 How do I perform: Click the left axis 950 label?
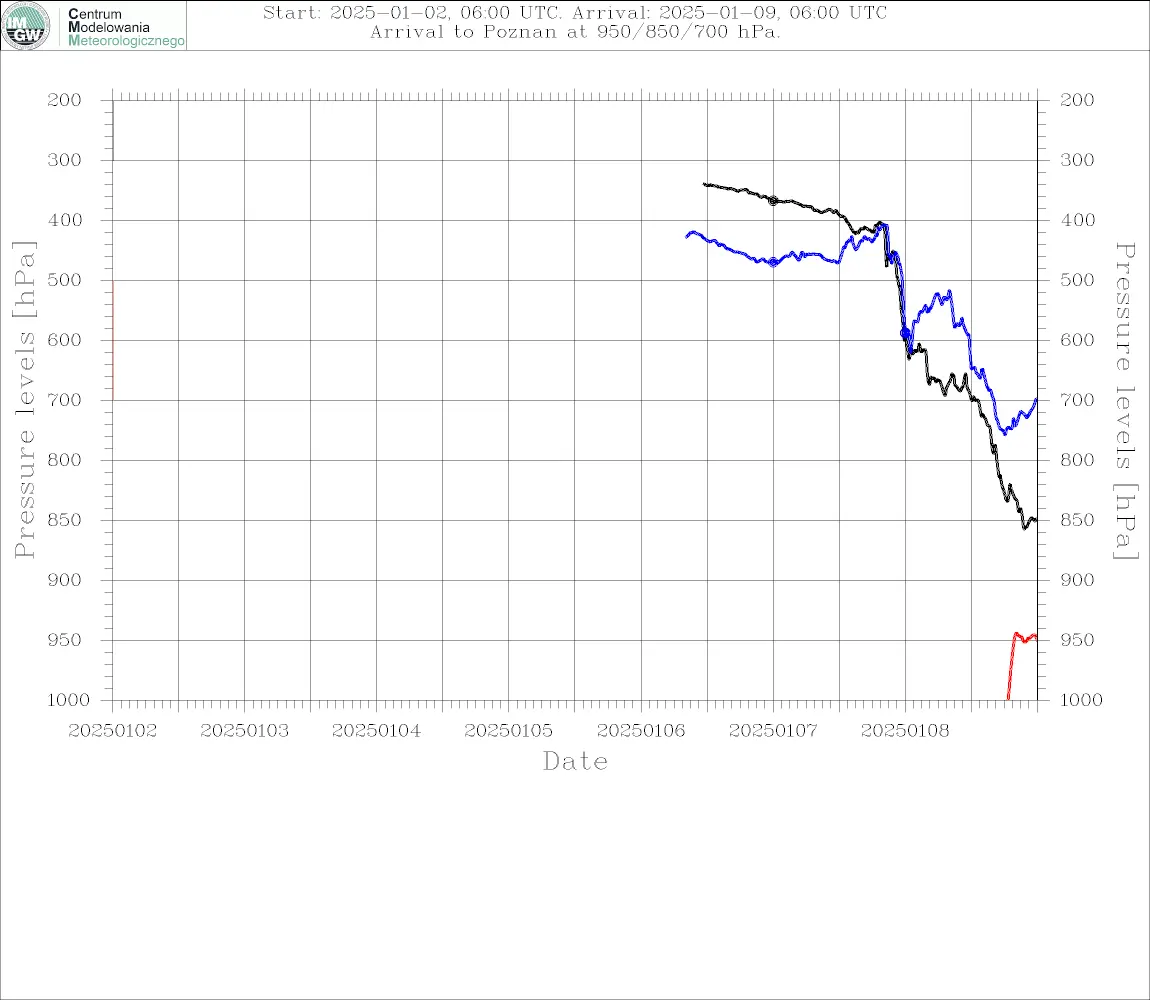(x=65, y=640)
